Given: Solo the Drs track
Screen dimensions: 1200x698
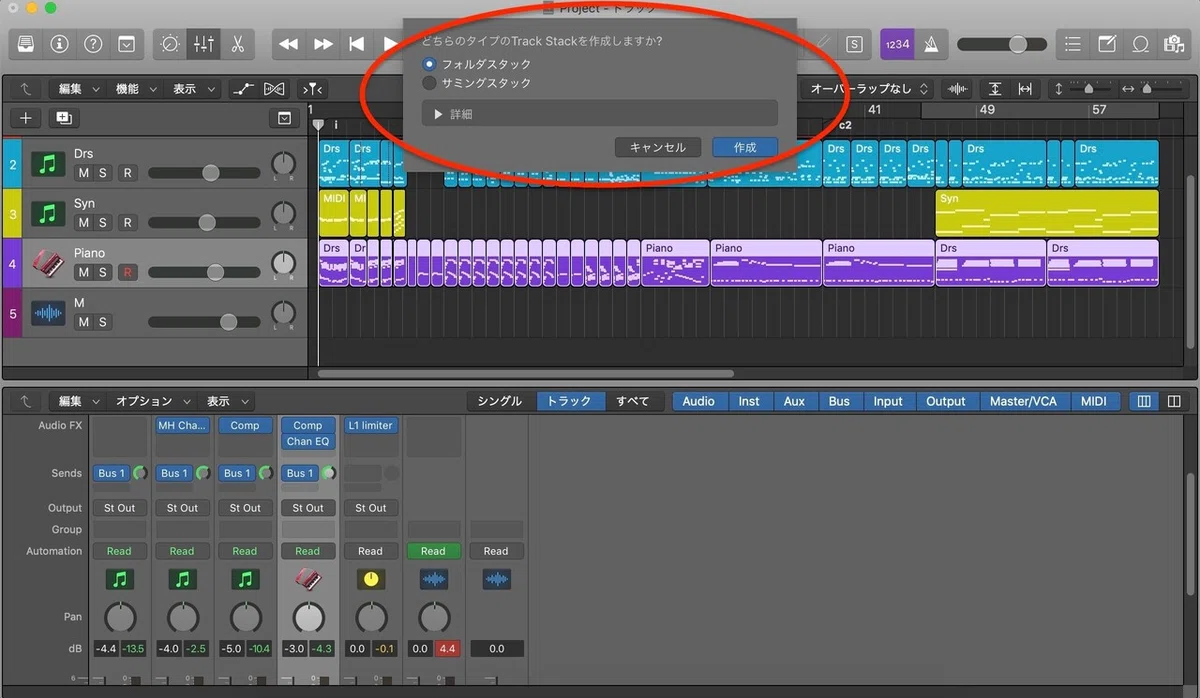Looking at the screenshot, I should point(103,173).
